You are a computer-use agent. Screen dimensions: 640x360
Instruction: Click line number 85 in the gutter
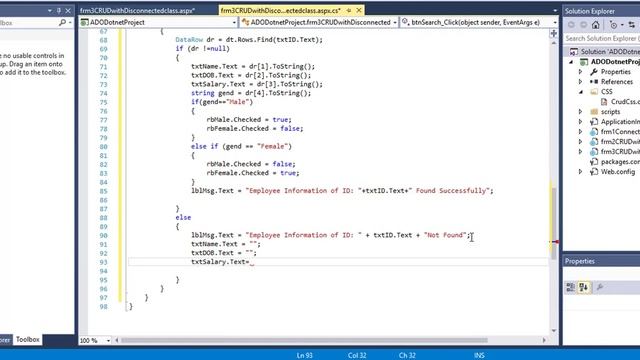coord(103,191)
